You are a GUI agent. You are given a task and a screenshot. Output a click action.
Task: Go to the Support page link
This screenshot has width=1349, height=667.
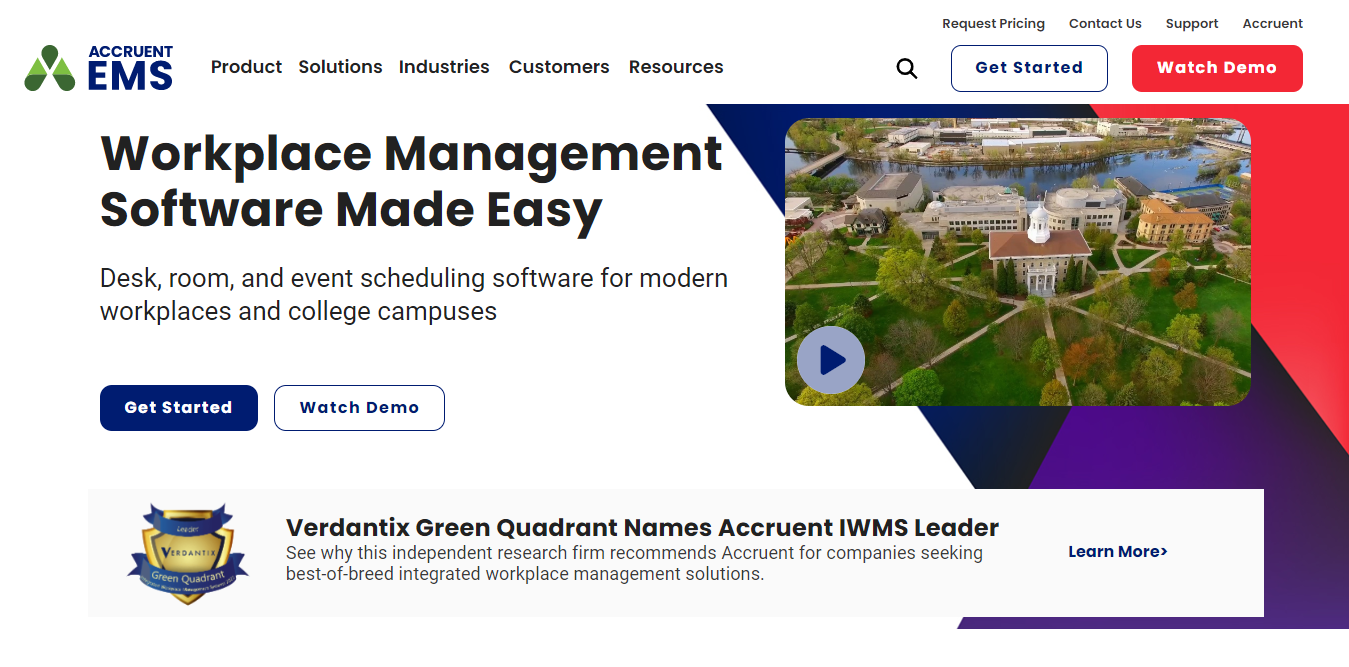point(1192,23)
